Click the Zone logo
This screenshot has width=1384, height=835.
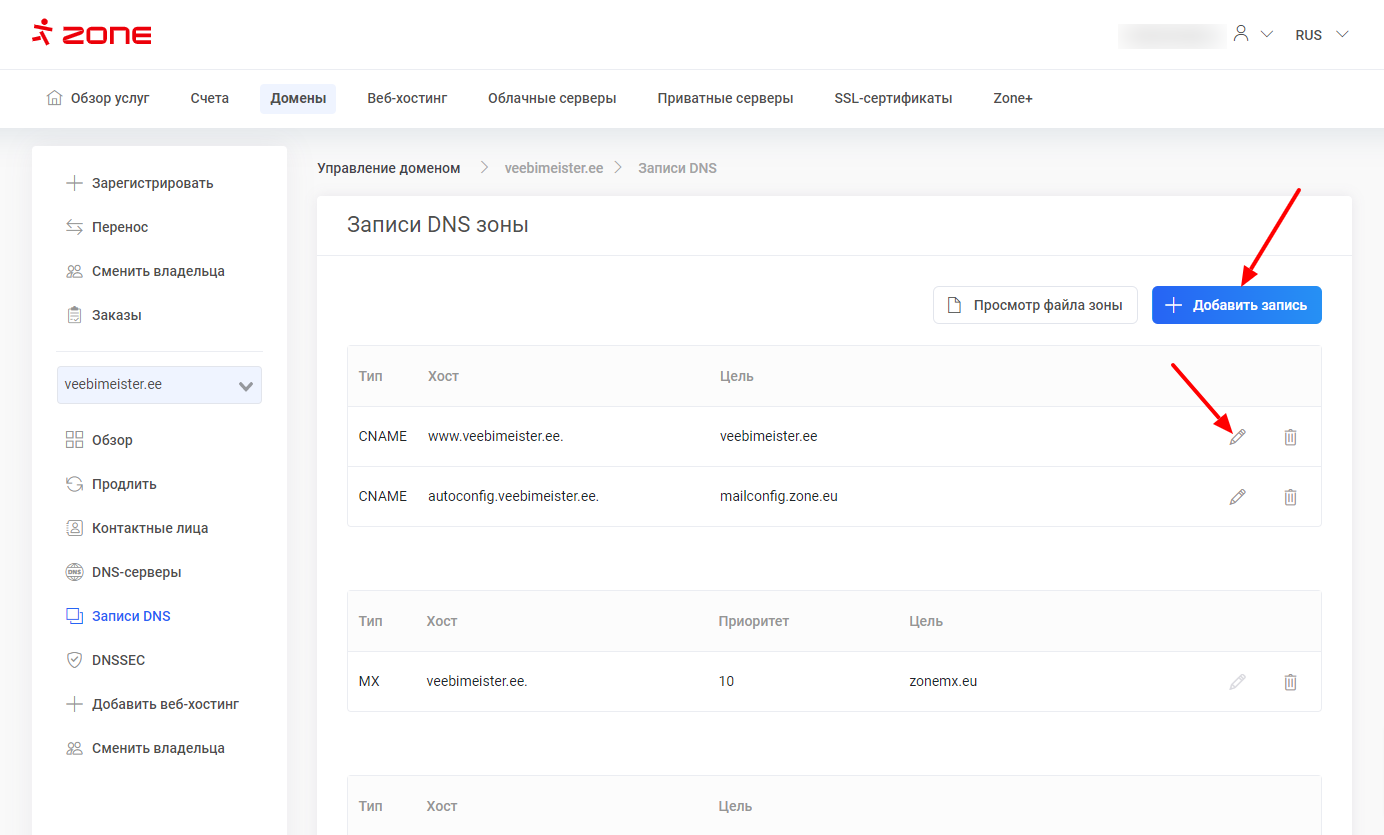[x=92, y=34]
